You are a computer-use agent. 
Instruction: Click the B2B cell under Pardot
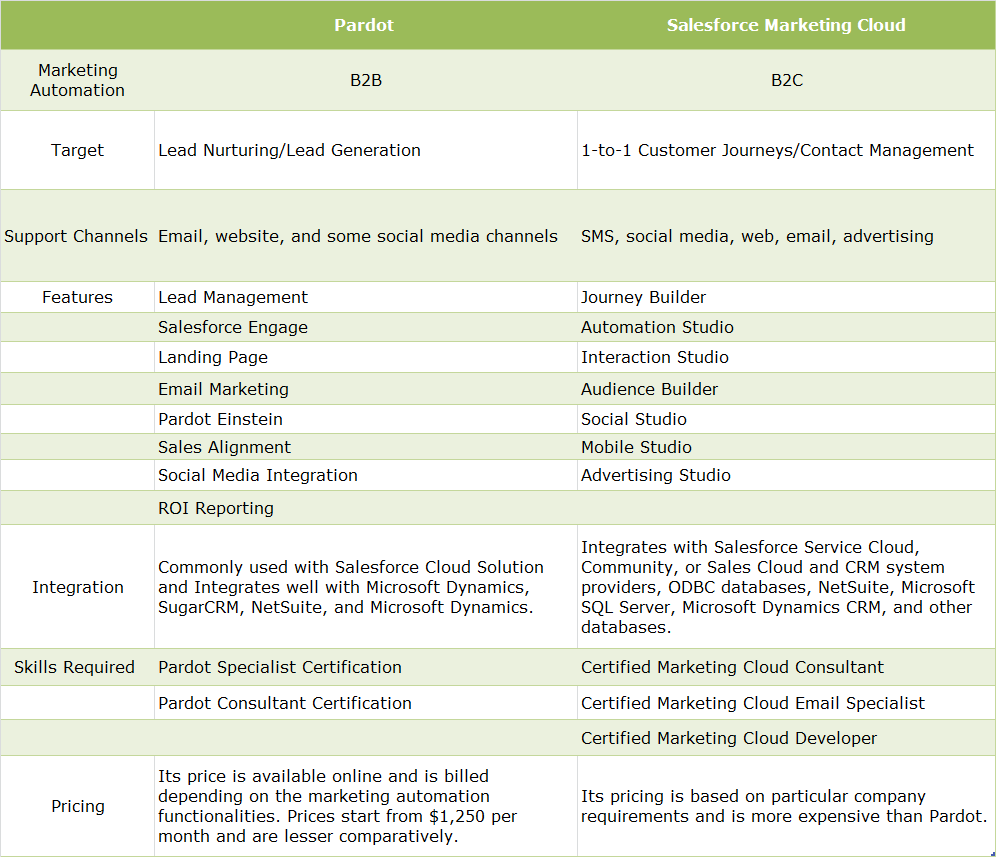(x=364, y=79)
